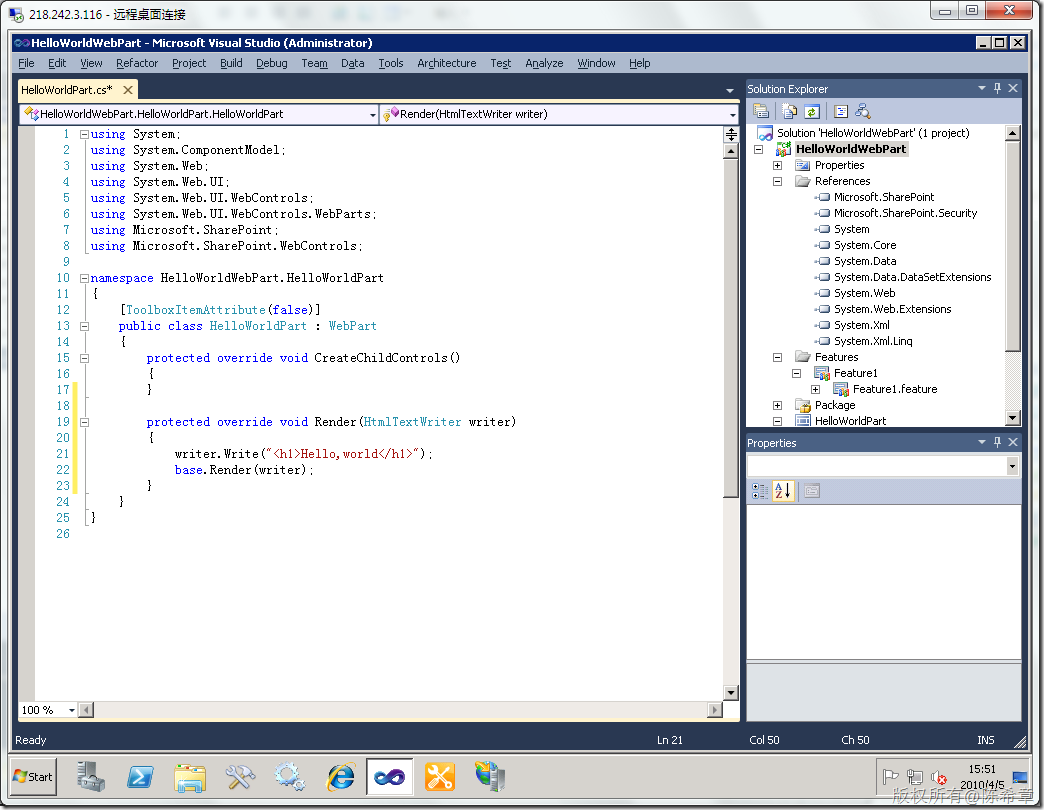This screenshot has width=1044, height=810.
Task: Open the Properties panel object dropdown
Action: [x=1012, y=466]
